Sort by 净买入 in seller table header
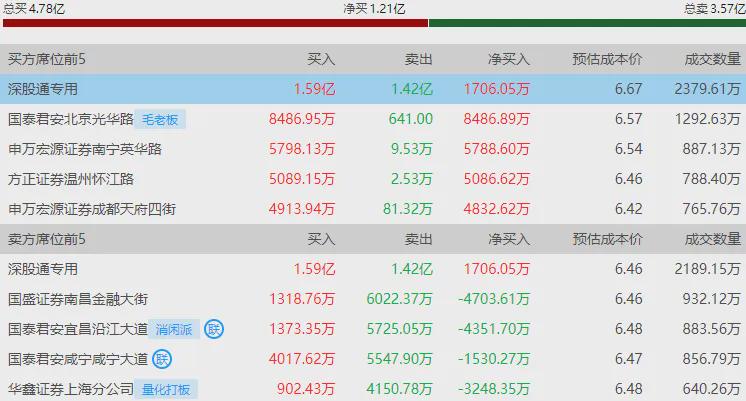The image size is (746, 401). coord(509,239)
